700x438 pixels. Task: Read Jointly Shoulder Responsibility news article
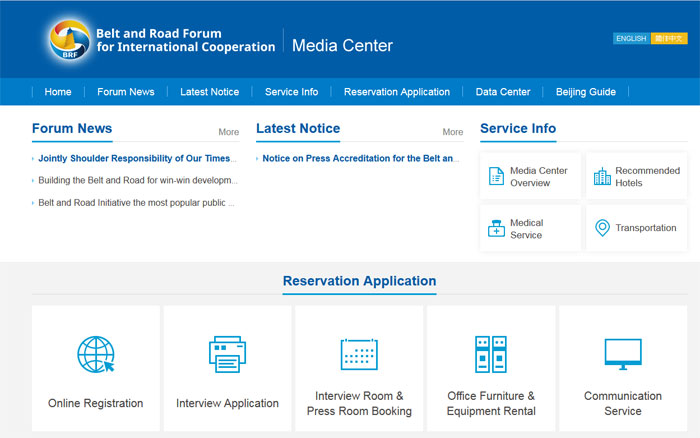tap(135, 158)
